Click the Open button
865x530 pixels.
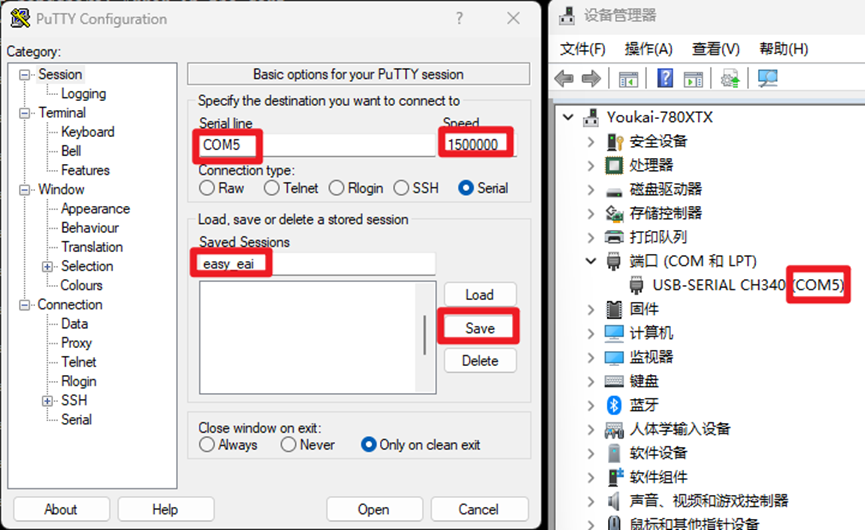[374, 509]
